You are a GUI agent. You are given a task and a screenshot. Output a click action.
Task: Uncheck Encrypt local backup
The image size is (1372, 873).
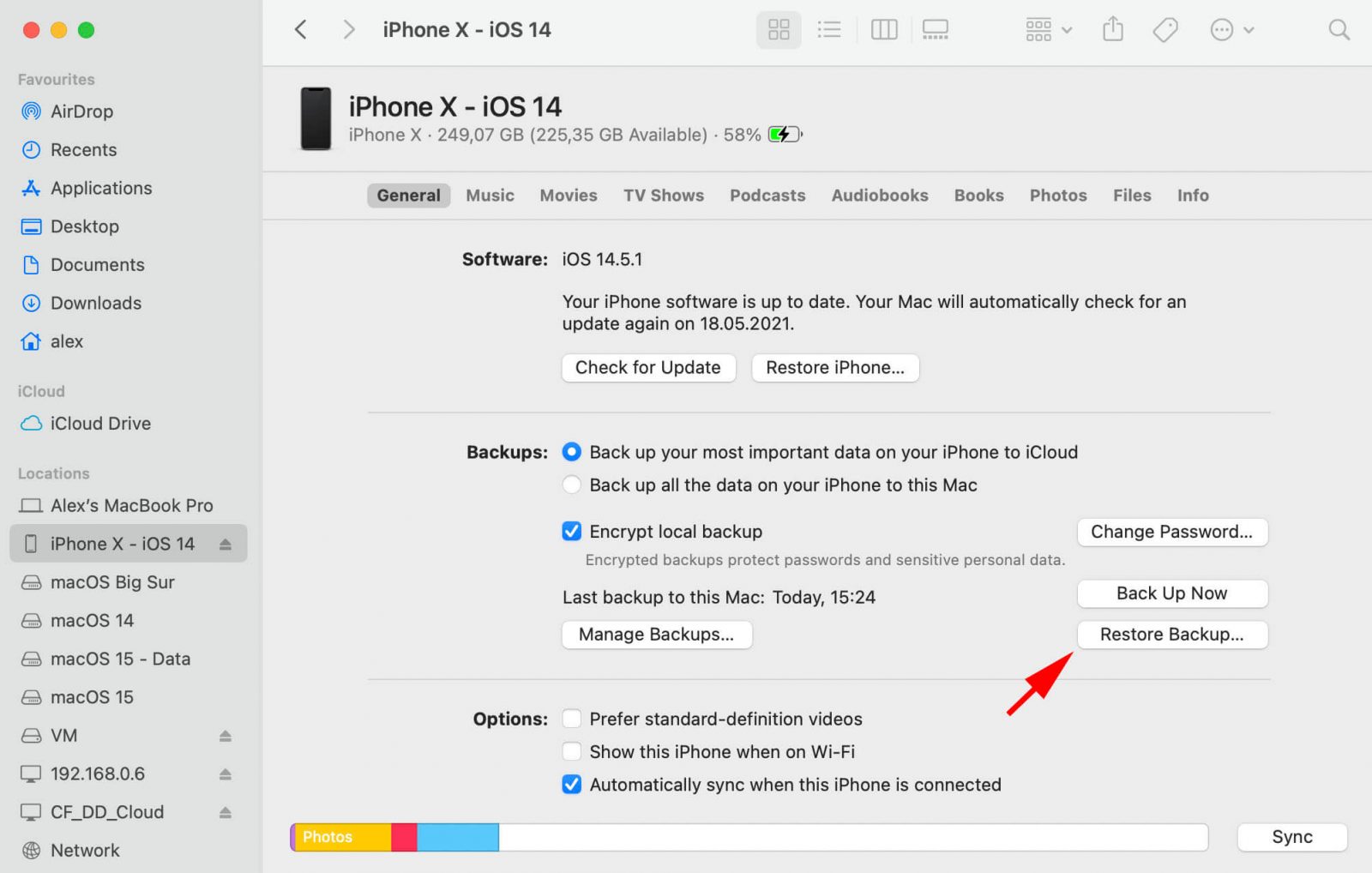(571, 531)
